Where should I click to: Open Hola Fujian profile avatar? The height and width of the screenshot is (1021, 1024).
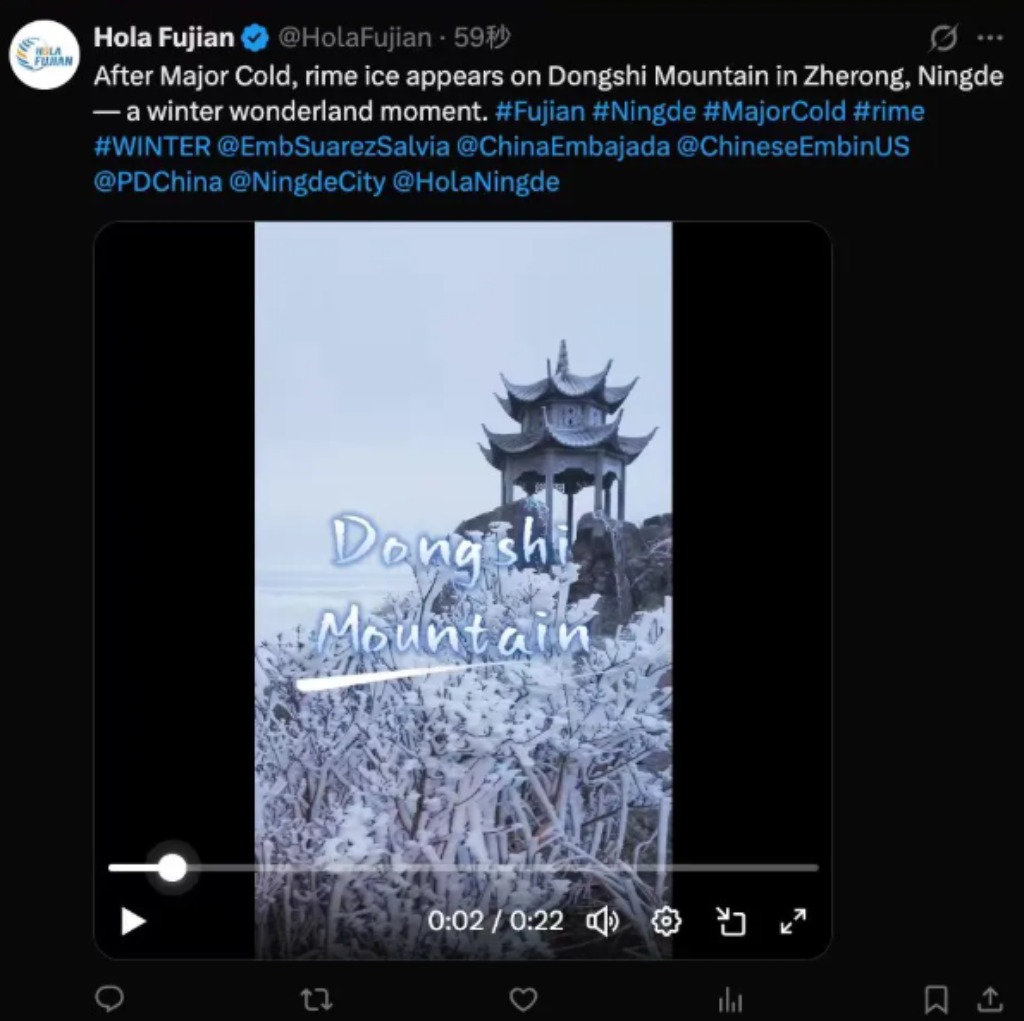click(44, 54)
